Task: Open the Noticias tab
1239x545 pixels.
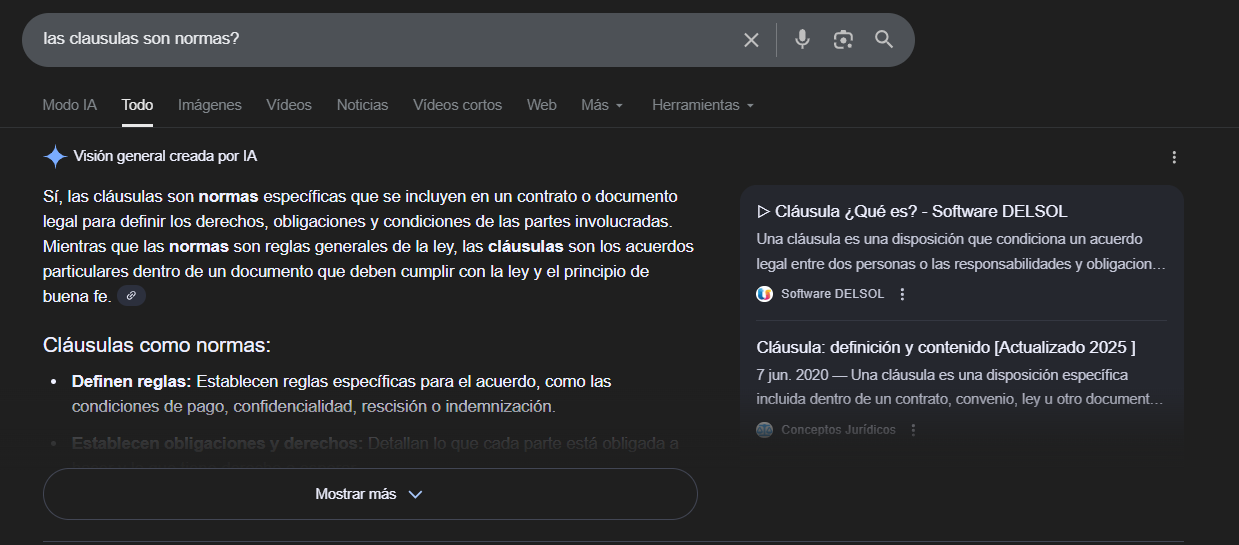Action: (362, 105)
